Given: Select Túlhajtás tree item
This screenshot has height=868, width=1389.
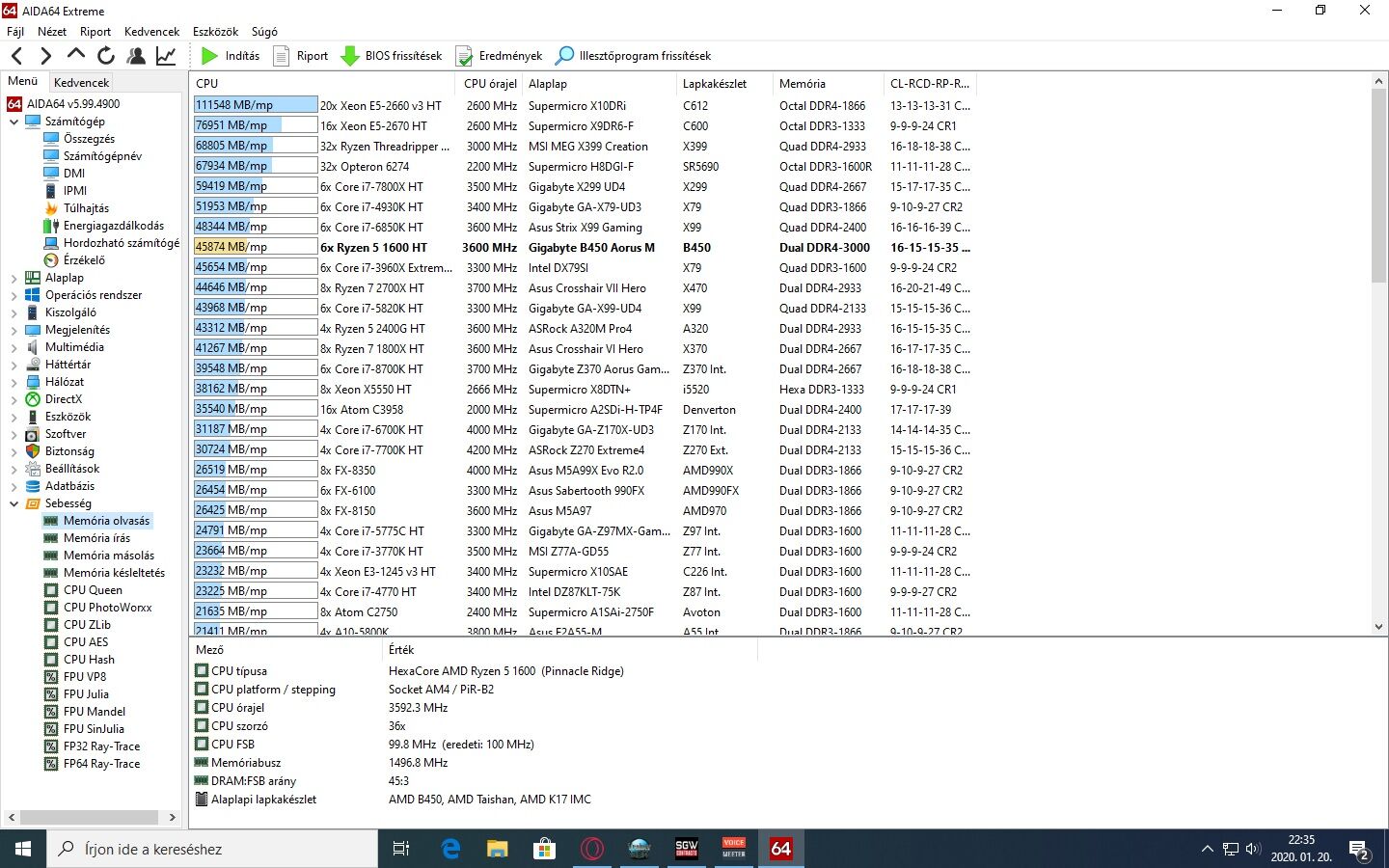Looking at the screenshot, I should [x=86, y=208].
